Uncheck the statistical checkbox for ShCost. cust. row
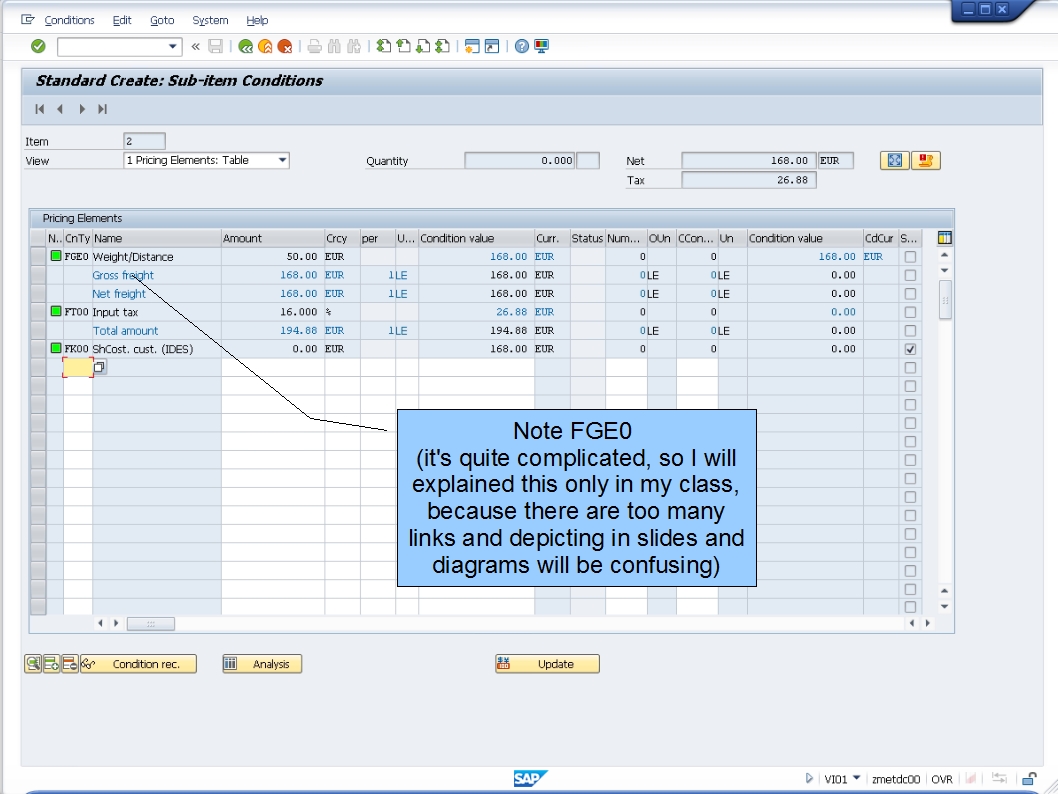 (909, 348)
